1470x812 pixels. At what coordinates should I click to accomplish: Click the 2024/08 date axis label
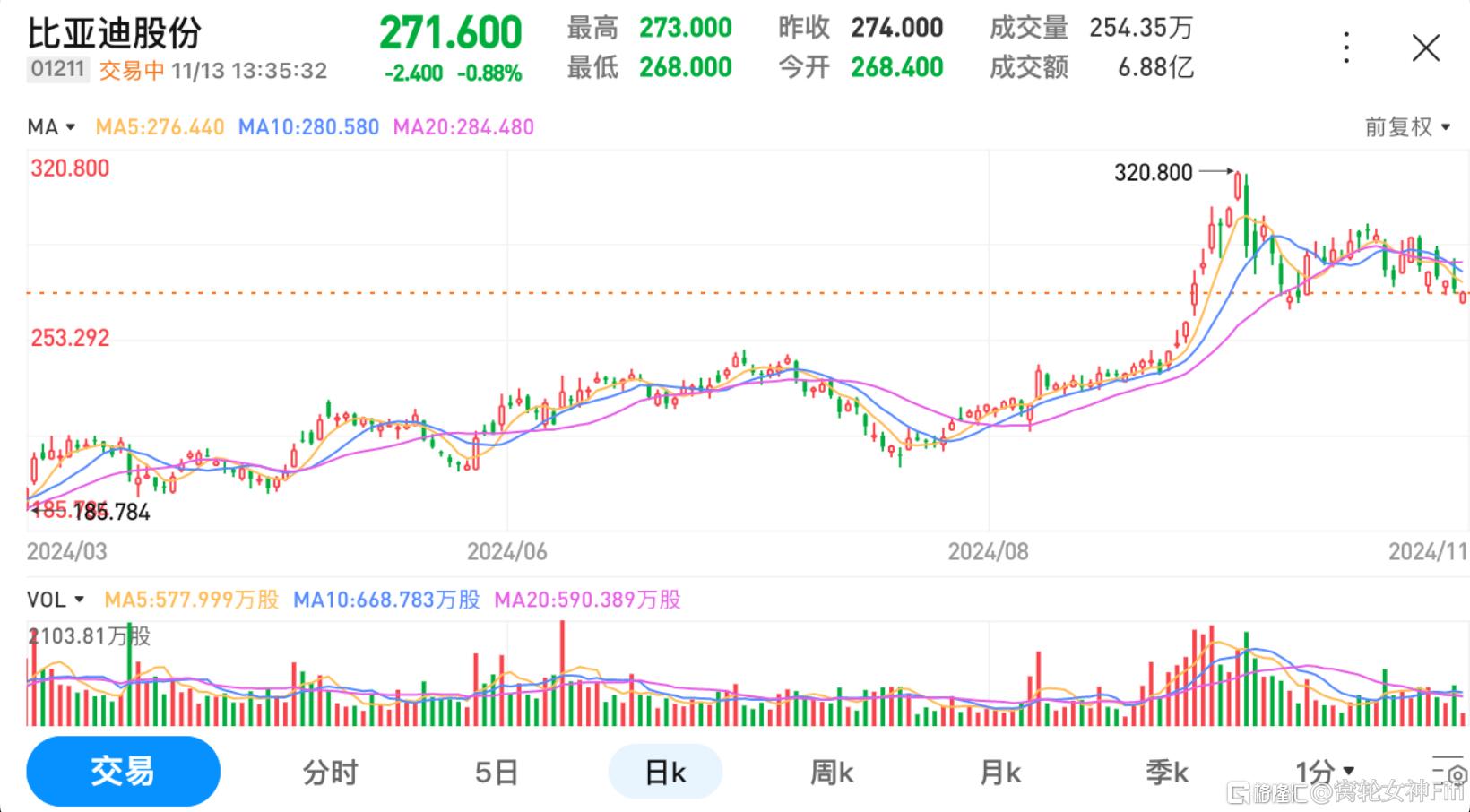[988, 551]
